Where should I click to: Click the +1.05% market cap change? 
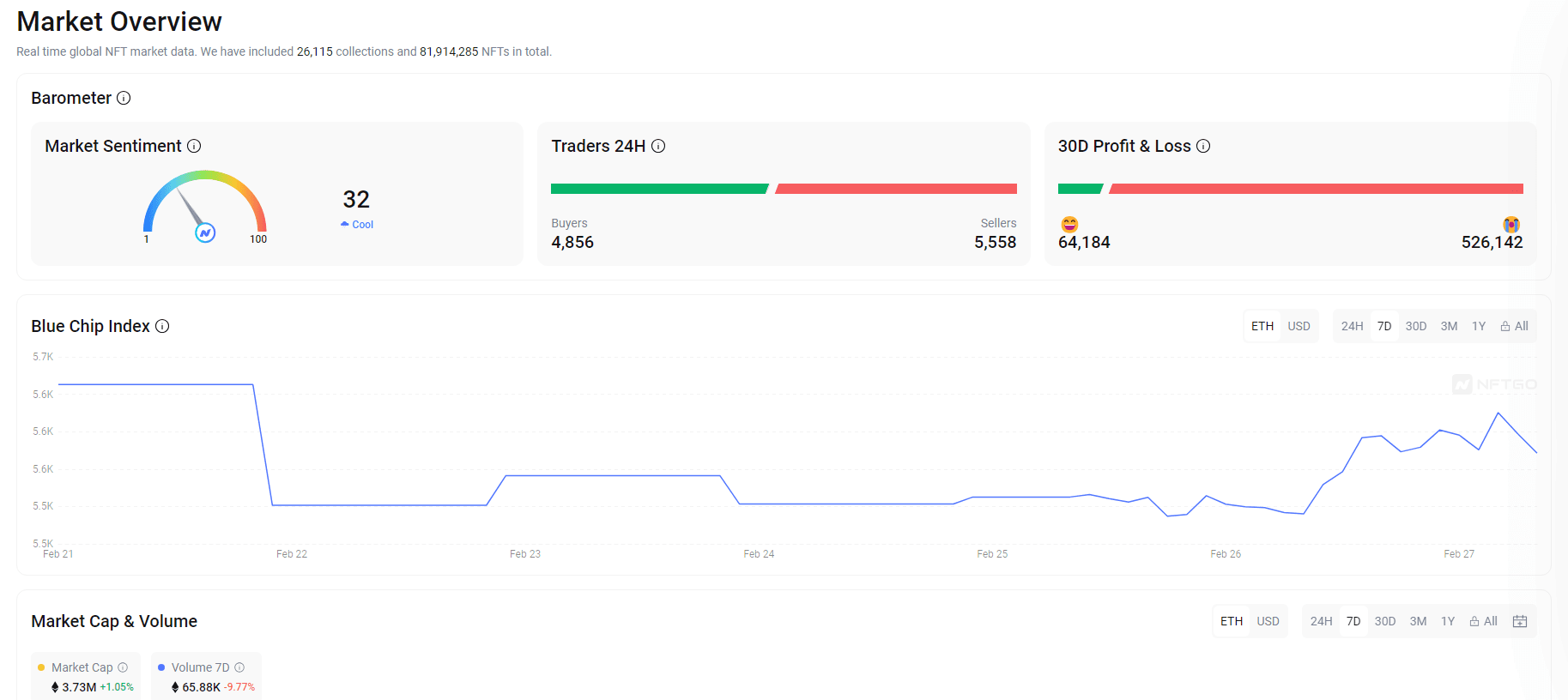point(117,687)
